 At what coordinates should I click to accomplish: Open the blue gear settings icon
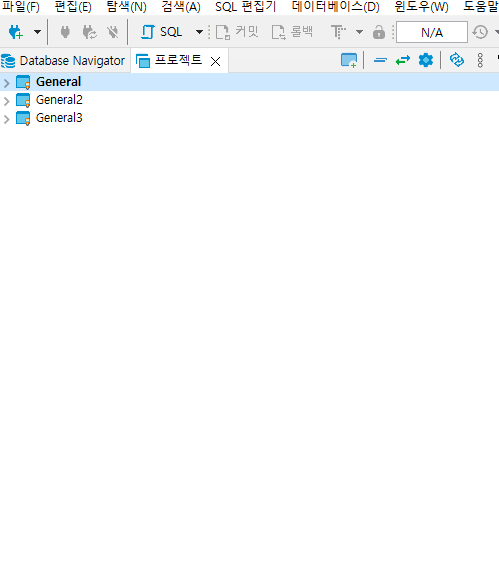[x=426, y=60]
